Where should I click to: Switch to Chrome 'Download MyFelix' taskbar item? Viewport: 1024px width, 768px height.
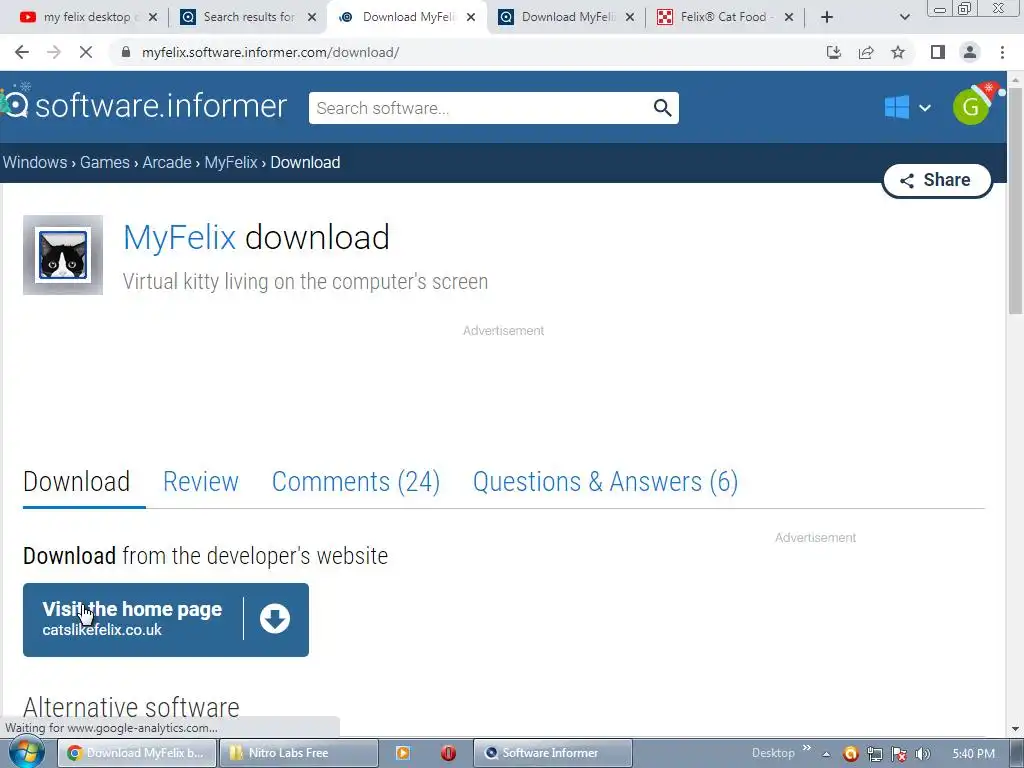136,753
